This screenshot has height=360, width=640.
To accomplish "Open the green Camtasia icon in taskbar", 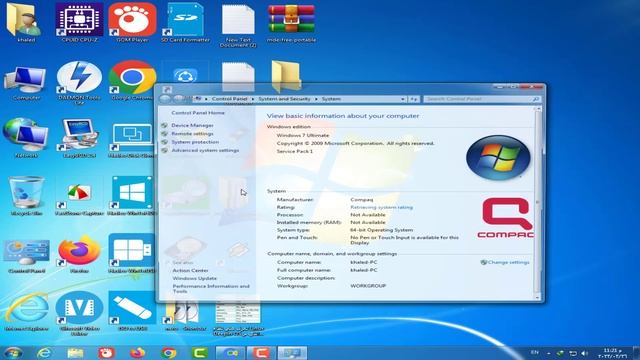I will point(200,352).
